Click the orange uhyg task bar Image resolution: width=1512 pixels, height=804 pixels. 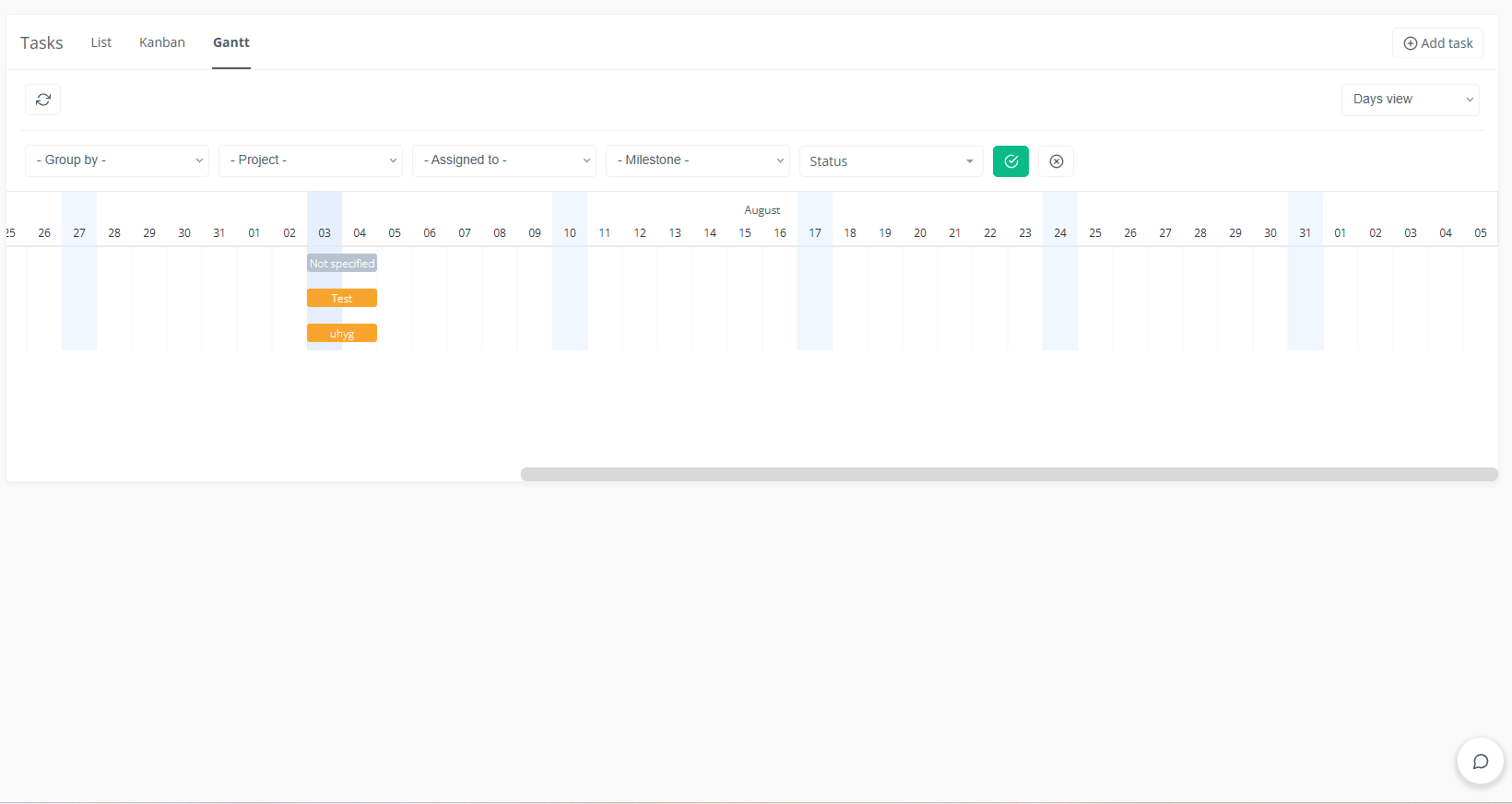pyautogui.click(x=342, y=333)
